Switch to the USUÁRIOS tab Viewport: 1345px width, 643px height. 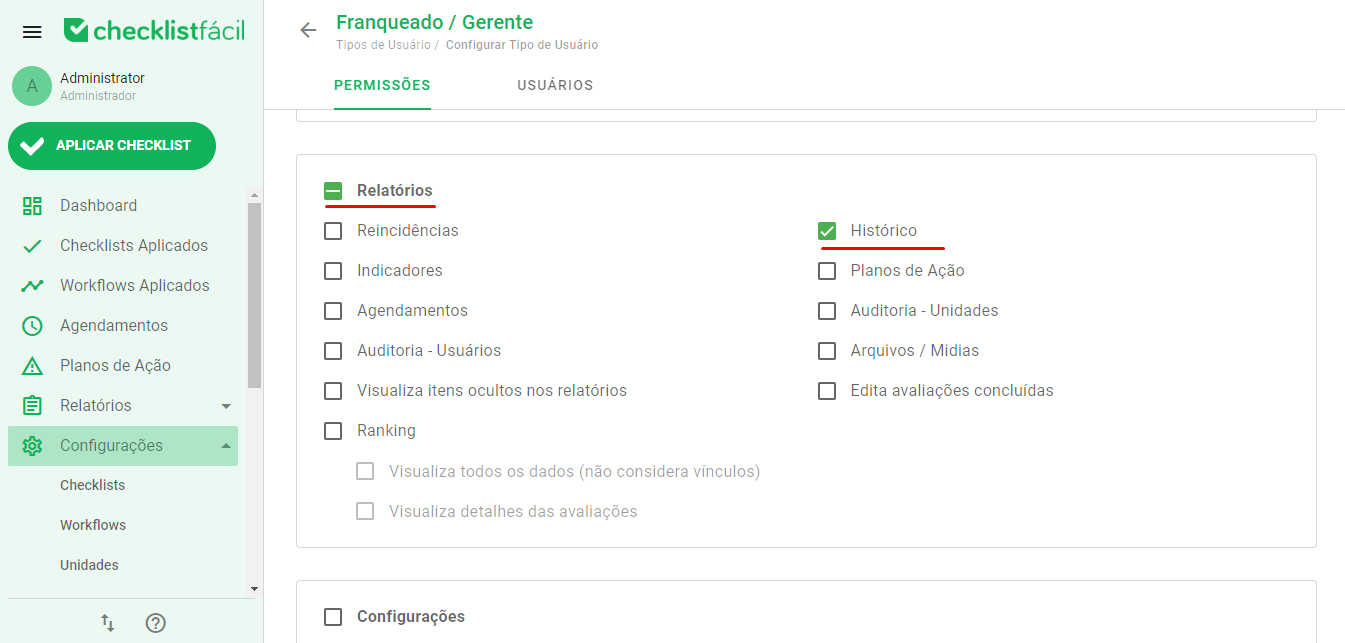point(554,86)
